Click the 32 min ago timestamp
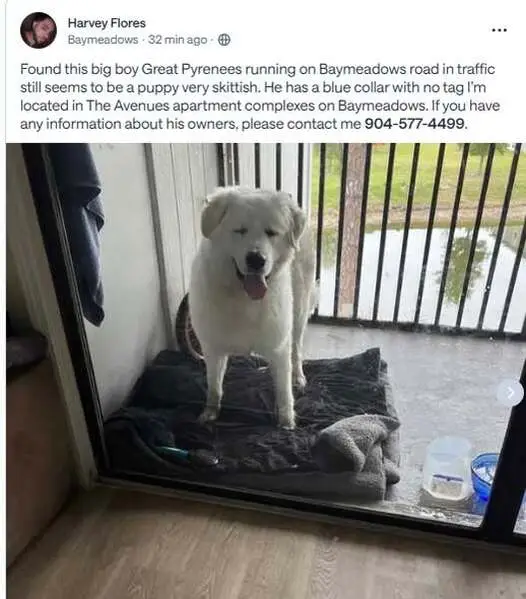Screen dimensions: 526x599 tap(177, 40)
